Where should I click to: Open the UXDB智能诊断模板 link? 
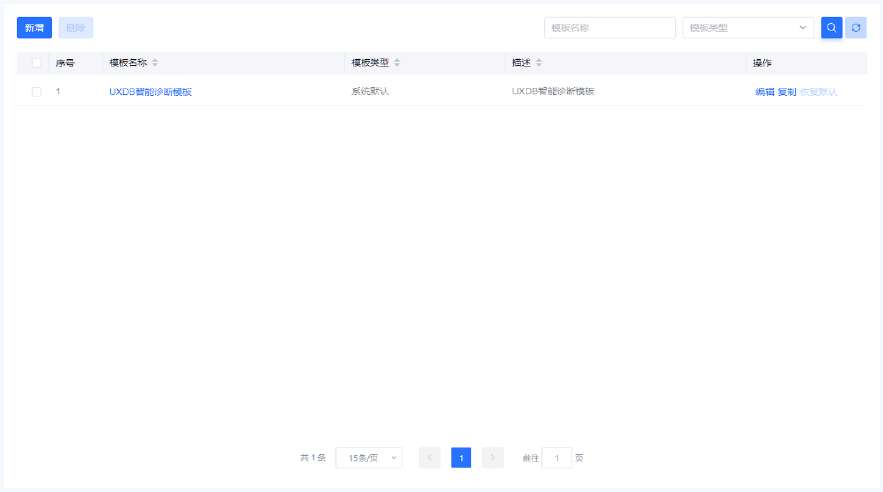[x=150, y=92]
